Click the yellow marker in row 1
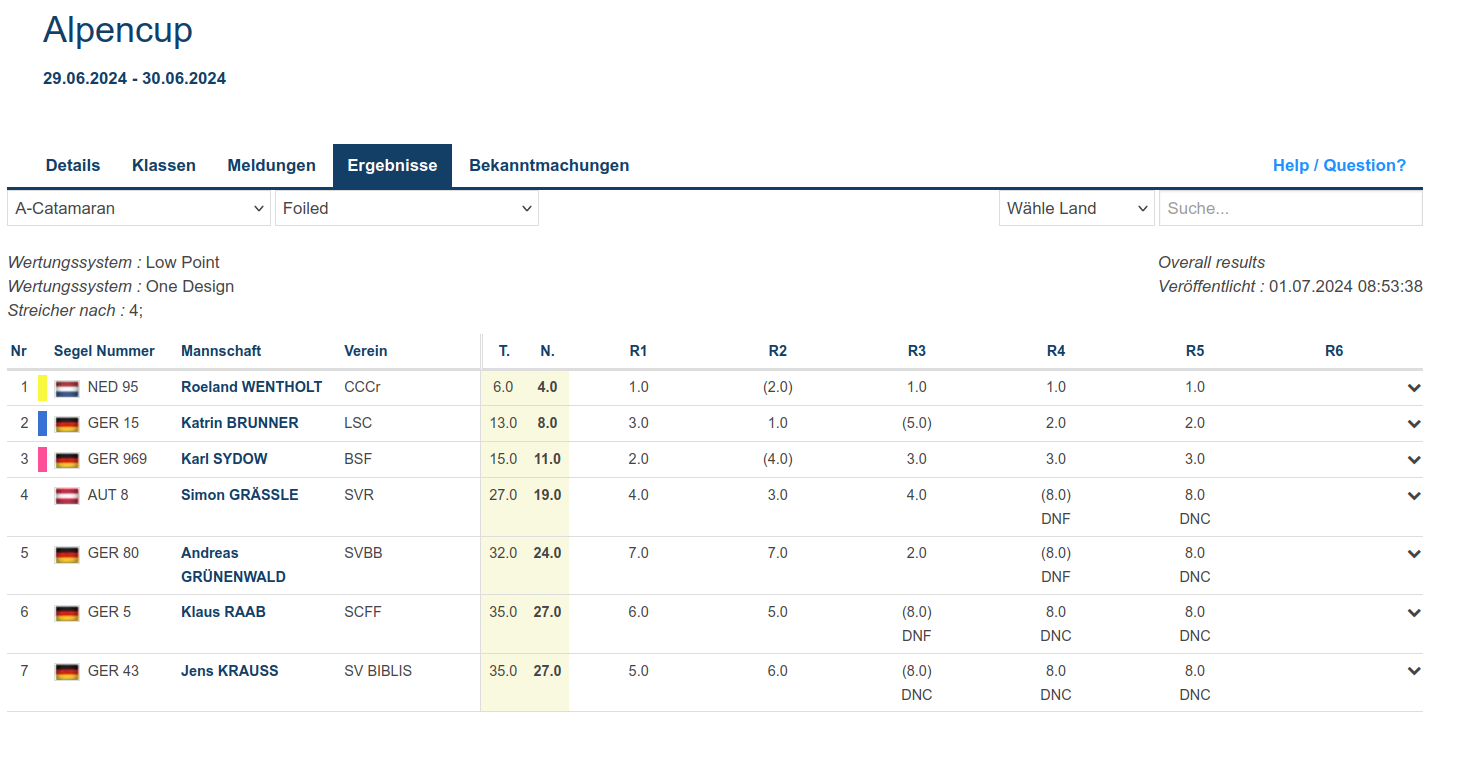Screen dimensions: 1460x758 [43, 388]
